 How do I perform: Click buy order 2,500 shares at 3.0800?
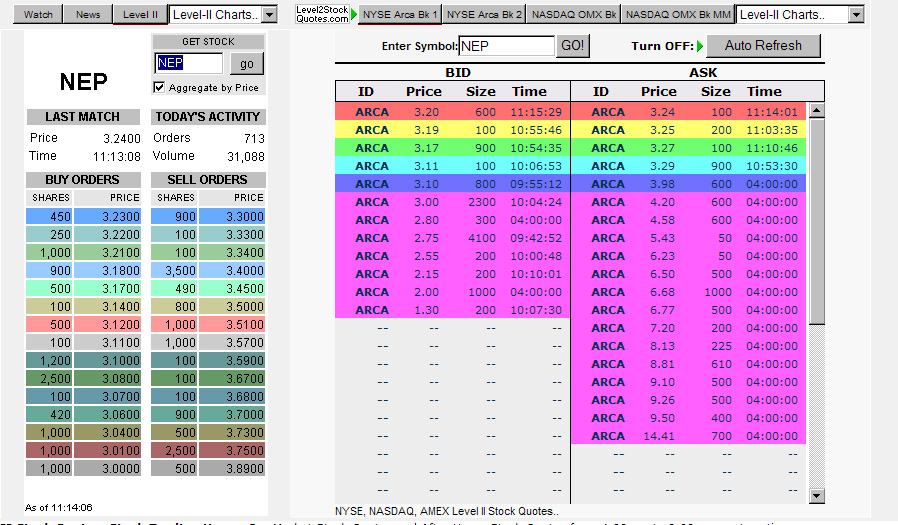[x=83, y=378]
